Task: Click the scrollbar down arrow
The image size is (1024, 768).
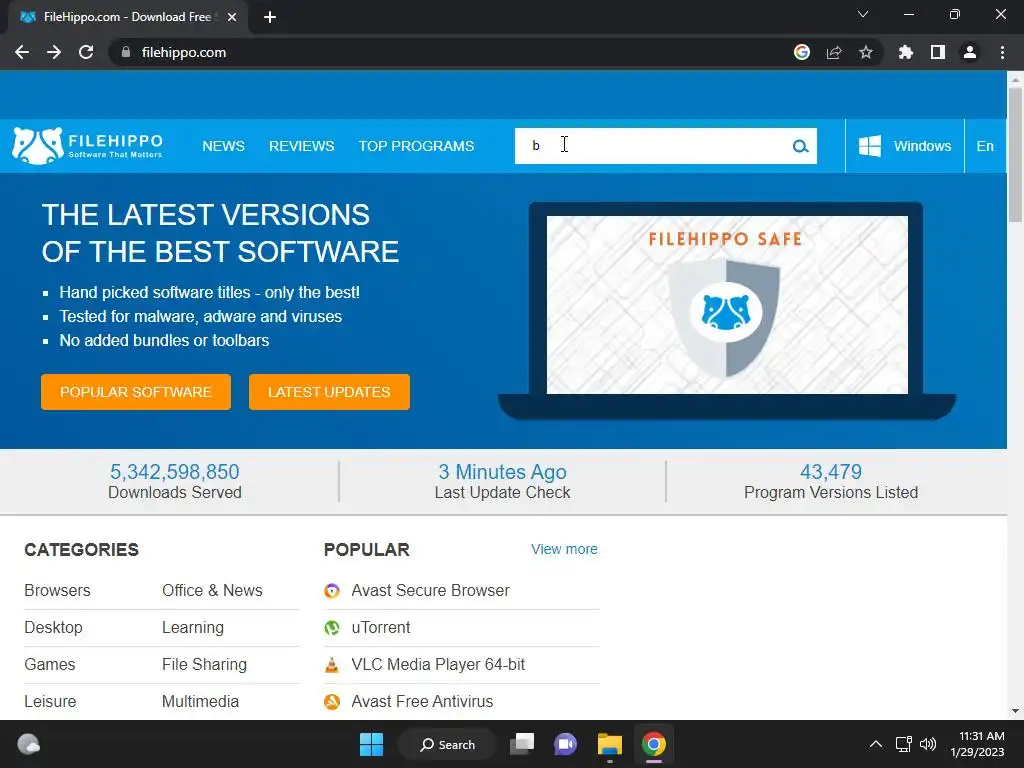Action: pos(1015,711)
